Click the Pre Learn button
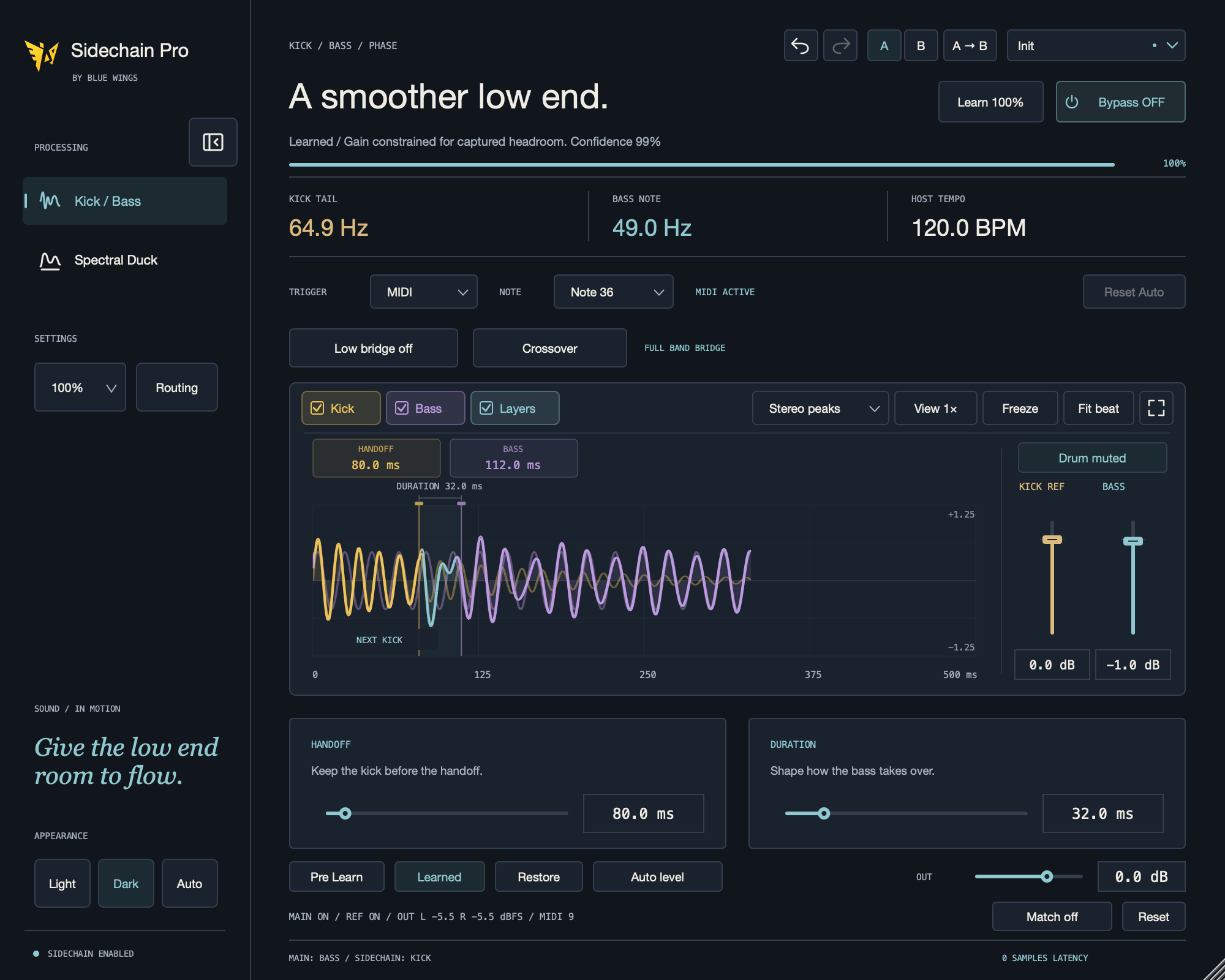The image size is (1225, 980). point(336,876)
